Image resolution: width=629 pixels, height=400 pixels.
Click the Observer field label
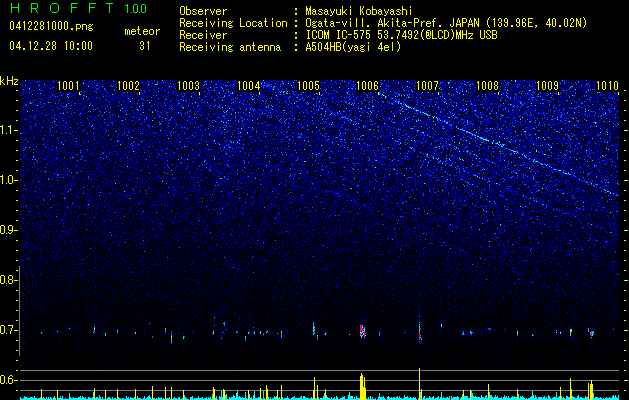[x=203, y=11]
